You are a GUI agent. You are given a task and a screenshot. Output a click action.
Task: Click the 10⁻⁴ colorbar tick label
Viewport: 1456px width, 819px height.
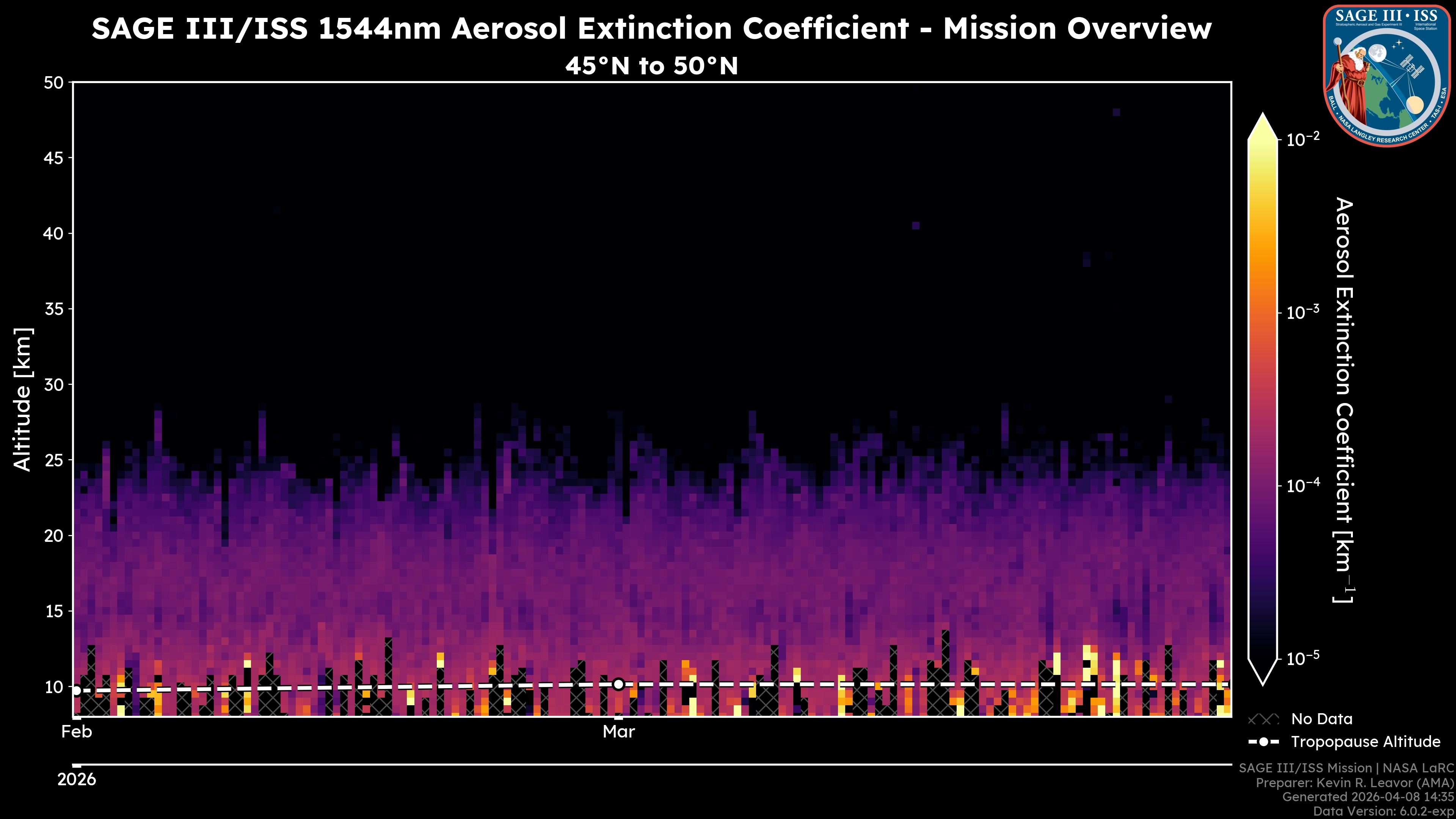pyautogui.click(x=1303, y=485)
